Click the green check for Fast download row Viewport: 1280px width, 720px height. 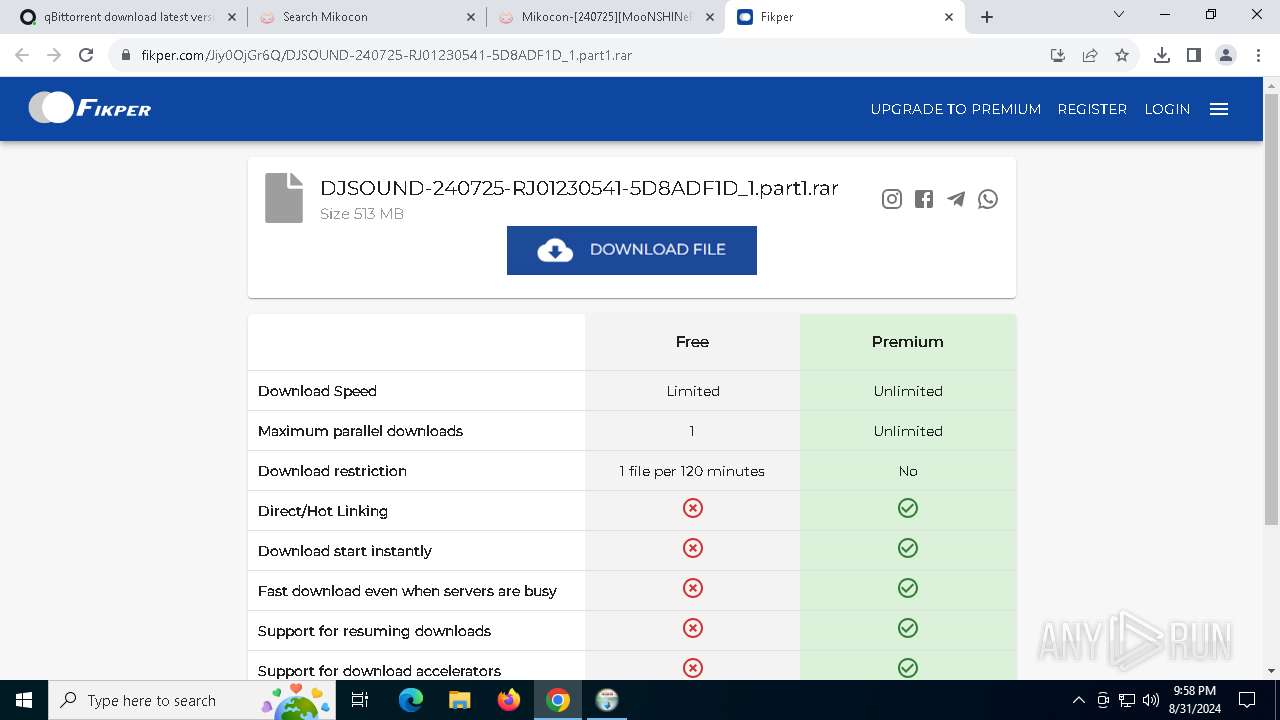908,588
